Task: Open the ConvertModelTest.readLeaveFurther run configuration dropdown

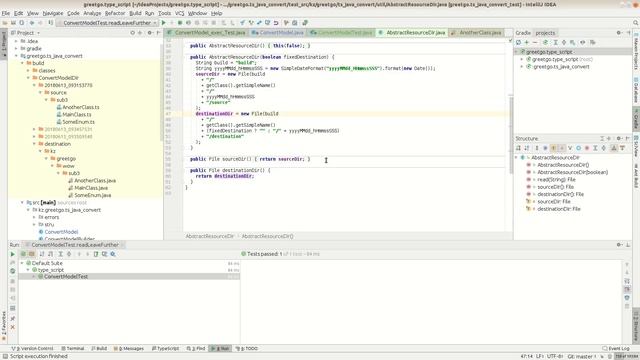Action: point(107,23)
